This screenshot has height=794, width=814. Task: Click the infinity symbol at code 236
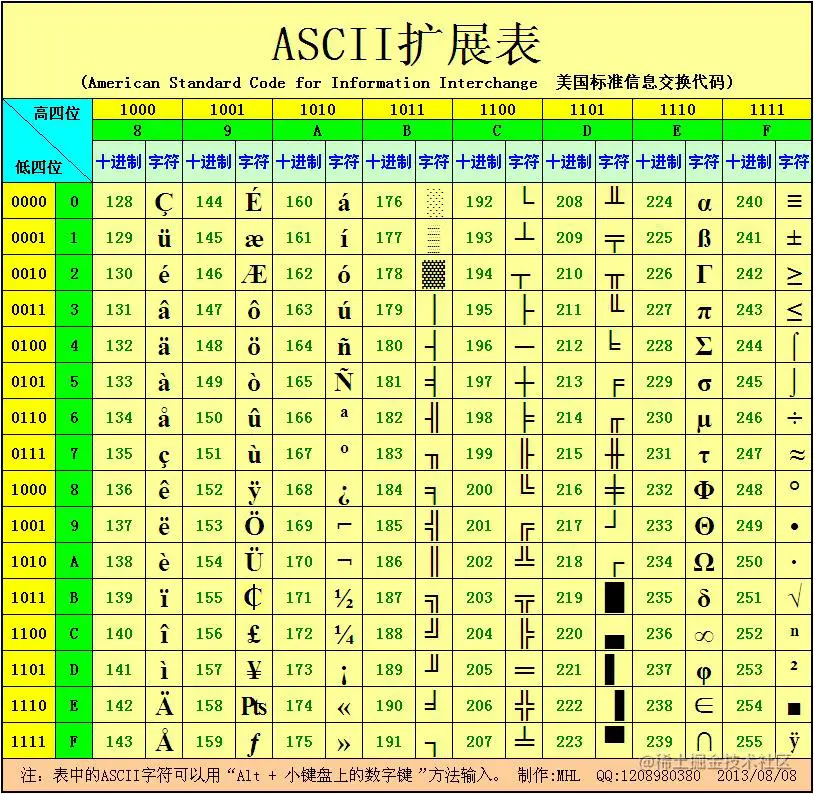tap(703, 633)
